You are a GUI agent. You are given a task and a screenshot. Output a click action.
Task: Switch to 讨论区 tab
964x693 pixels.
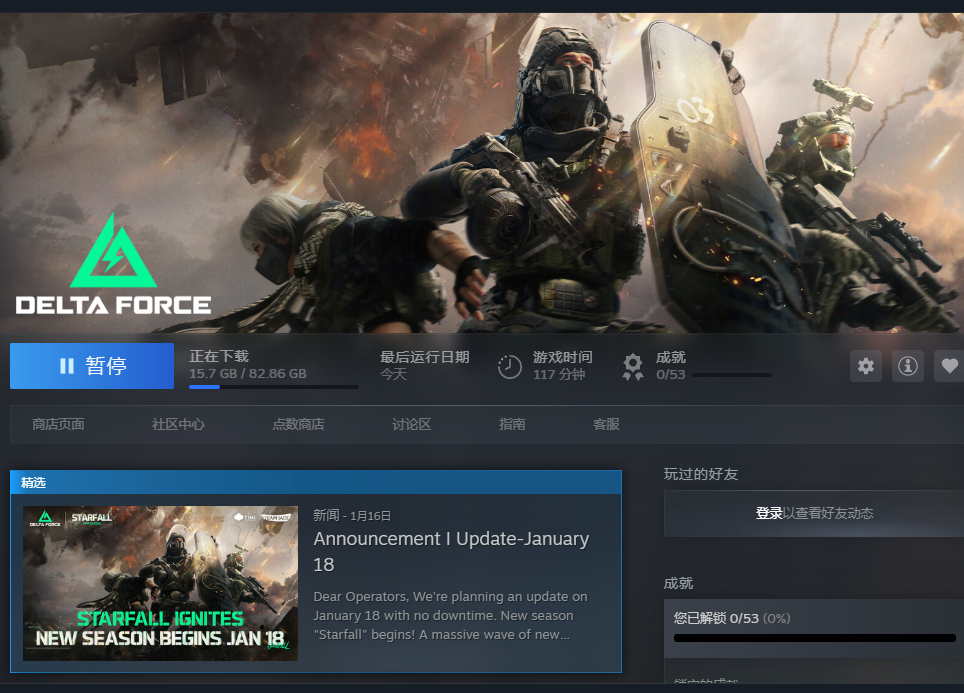pos(411,424)
